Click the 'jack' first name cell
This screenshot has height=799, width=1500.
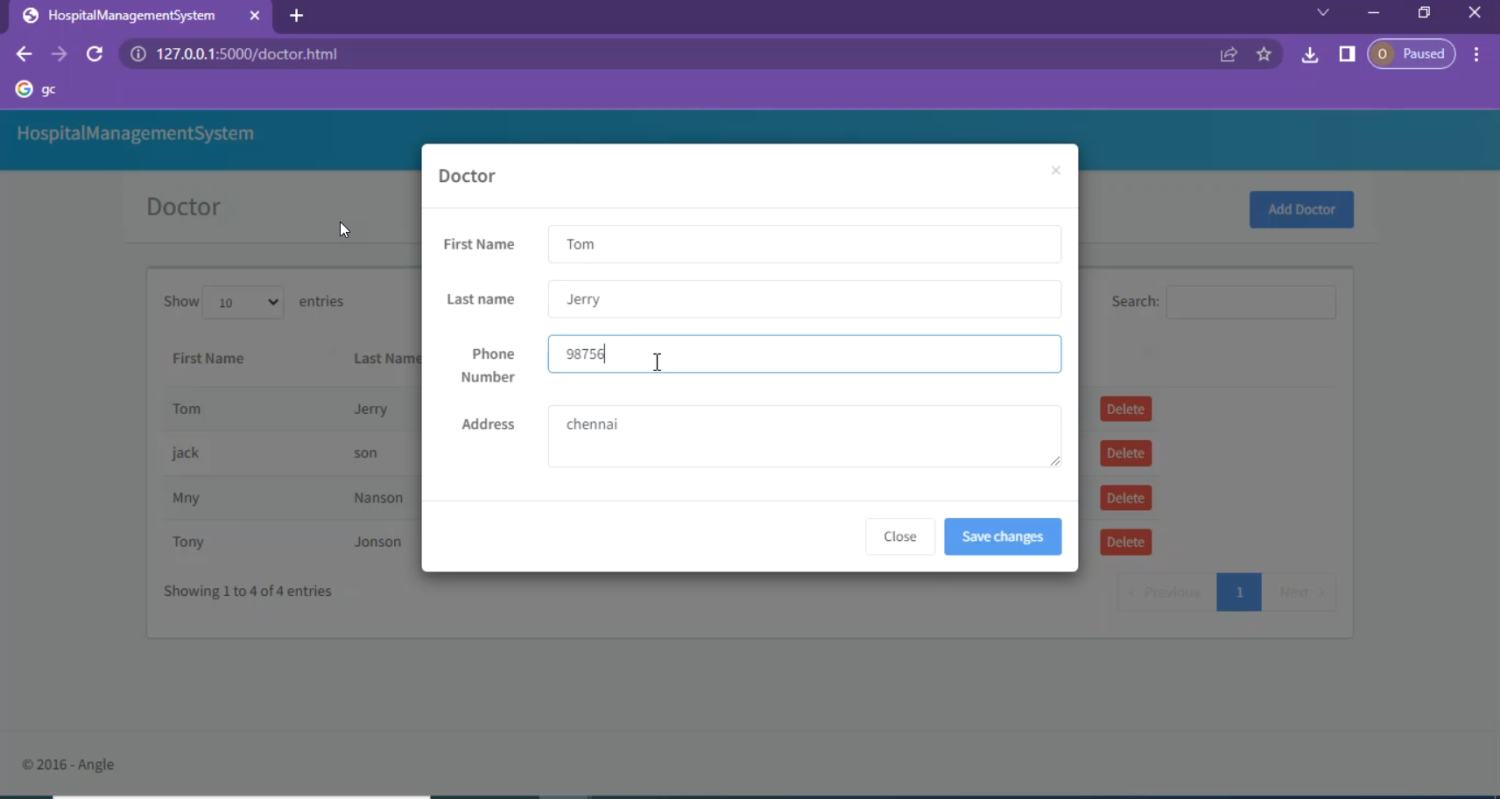pyautogui.click(x=185, y=453)
